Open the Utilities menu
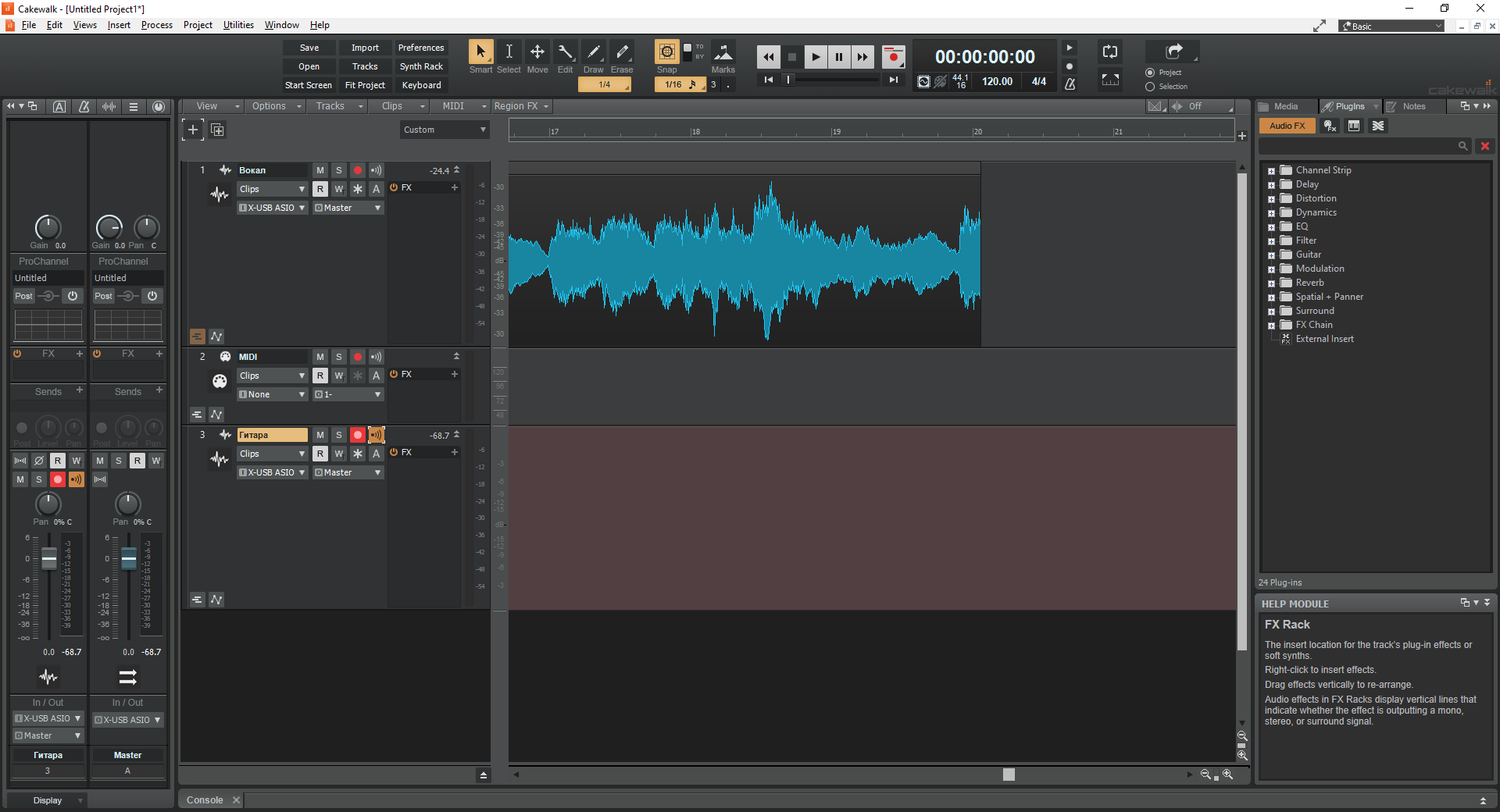 pyautogui.click(x=238, y=25)
